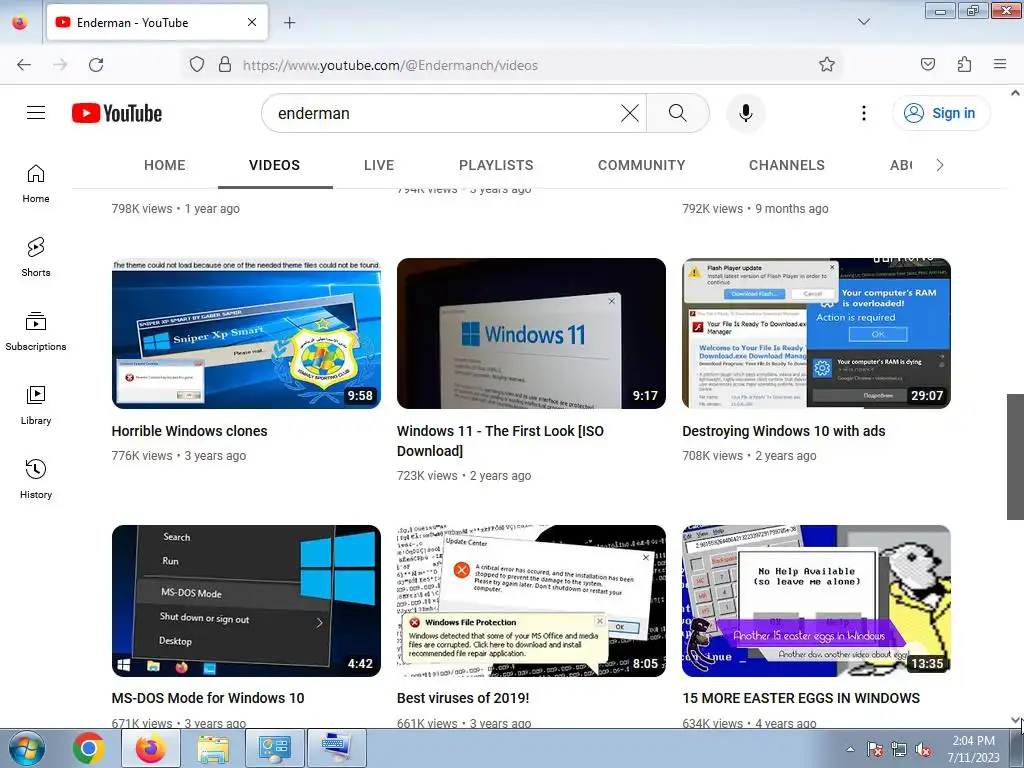
Task: Click the YouTube logo
Action: (117, 113)
